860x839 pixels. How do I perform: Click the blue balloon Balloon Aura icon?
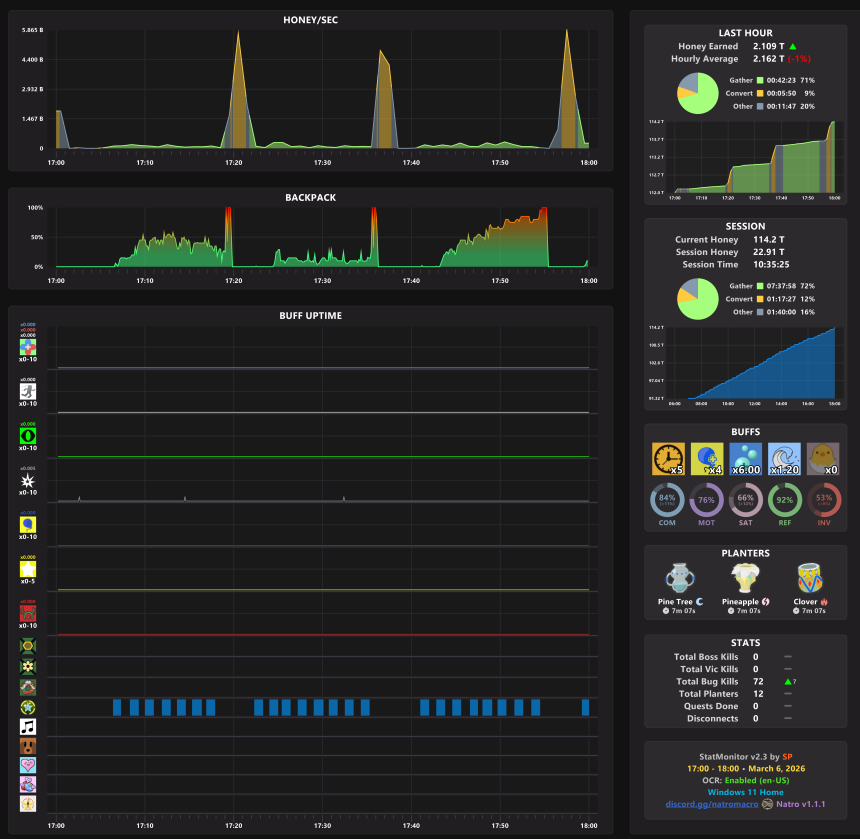pos(28,525)
